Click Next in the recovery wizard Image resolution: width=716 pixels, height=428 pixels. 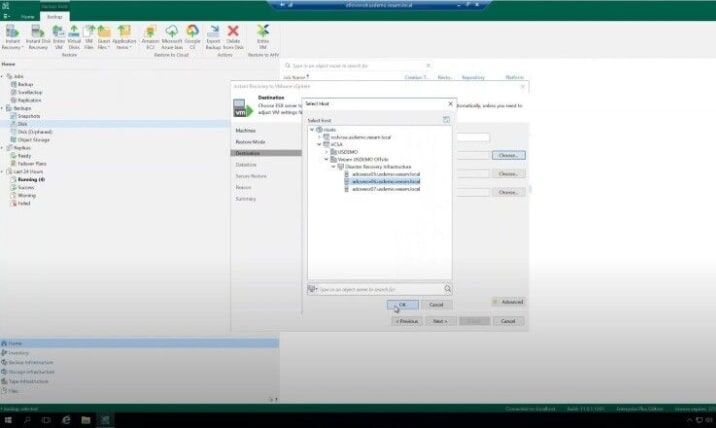point(440,321)
